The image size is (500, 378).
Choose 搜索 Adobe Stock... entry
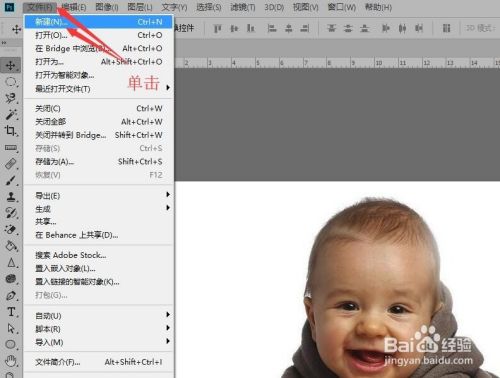tap(99, 255)
